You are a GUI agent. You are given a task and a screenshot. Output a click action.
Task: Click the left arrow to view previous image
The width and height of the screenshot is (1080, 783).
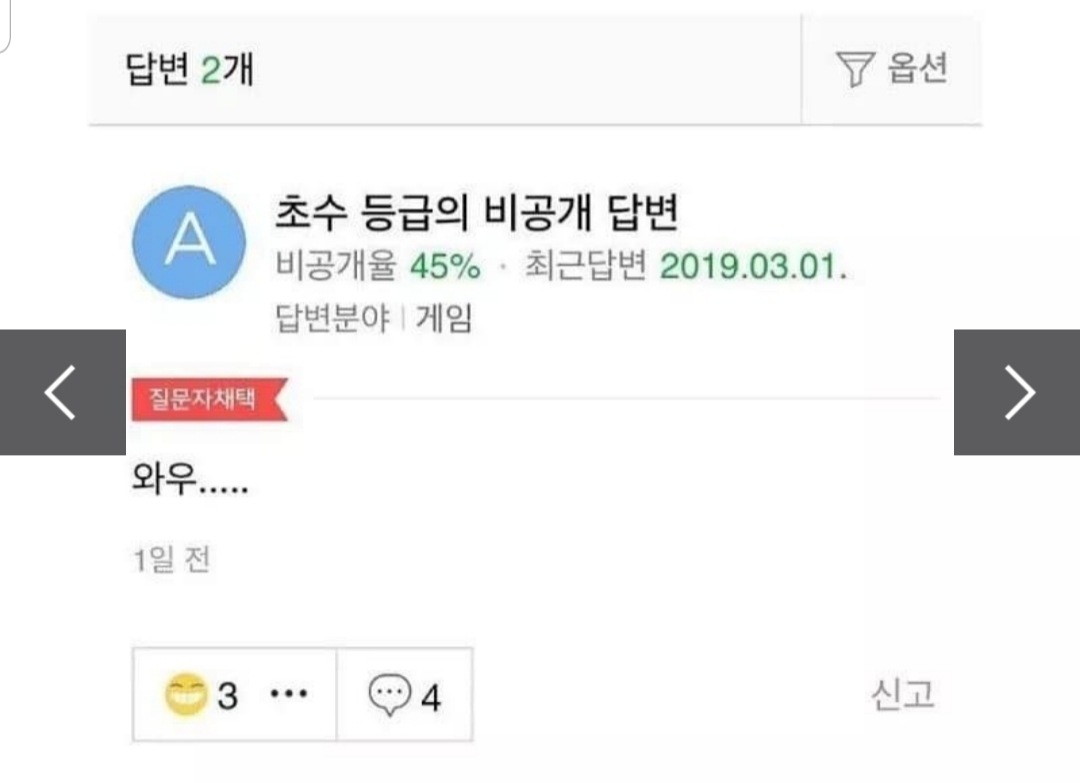point(63,392)
